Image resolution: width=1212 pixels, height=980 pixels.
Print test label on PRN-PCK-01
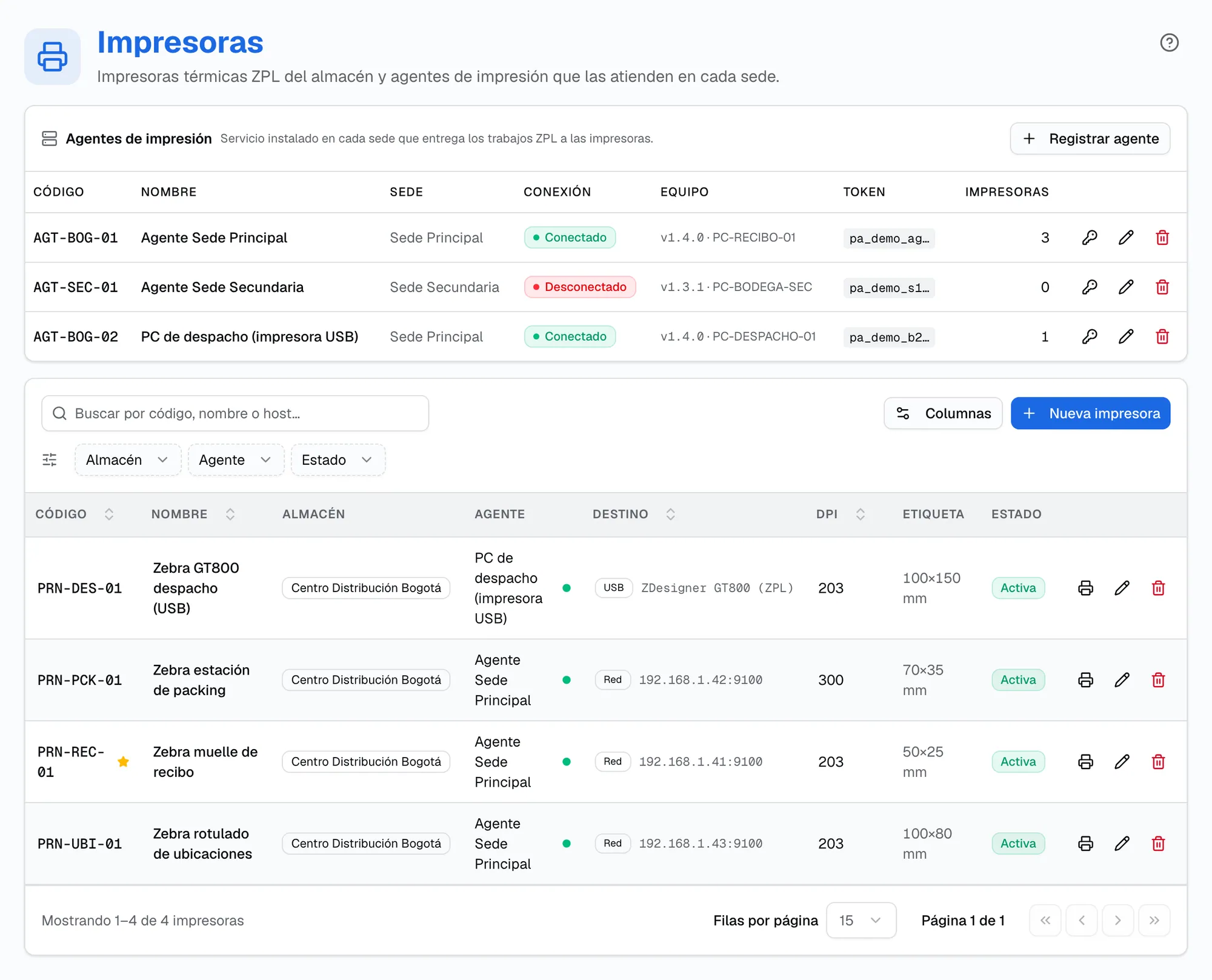click(x=1086, y=680)
